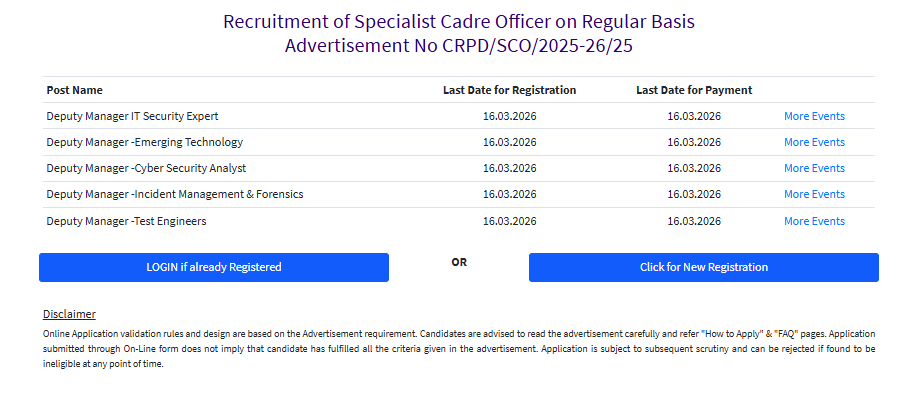This screenshot has width=916, height=404.
Task: Click the Advertisement No CRPD/SCO/2025-26/25 line
Action: click(458, 45)
